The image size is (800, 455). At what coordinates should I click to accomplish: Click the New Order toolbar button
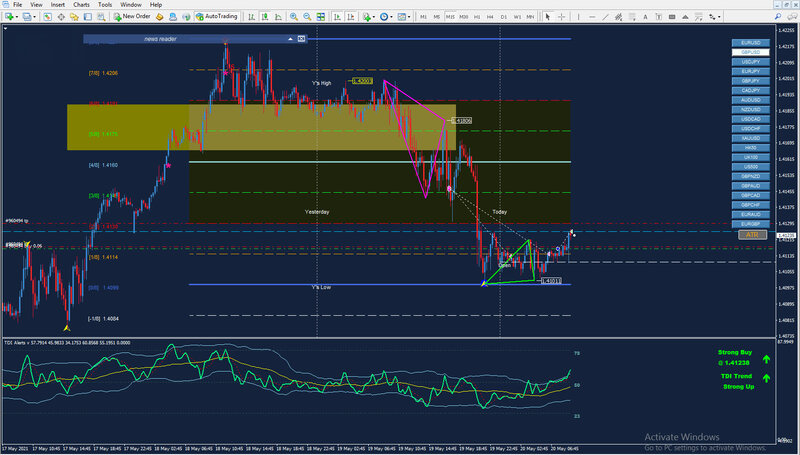click(132, 16)
